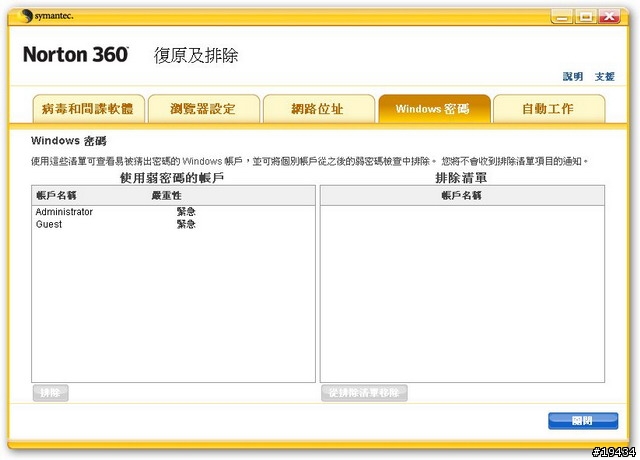
Task: Open the 支援 support link
Action: click(604, 76)
